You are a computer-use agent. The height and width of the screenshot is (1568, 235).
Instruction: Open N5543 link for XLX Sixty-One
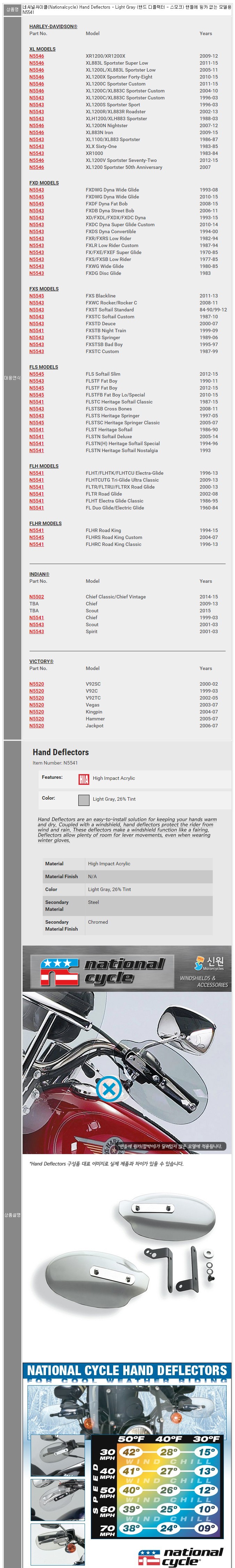click(x=37, y=146)
